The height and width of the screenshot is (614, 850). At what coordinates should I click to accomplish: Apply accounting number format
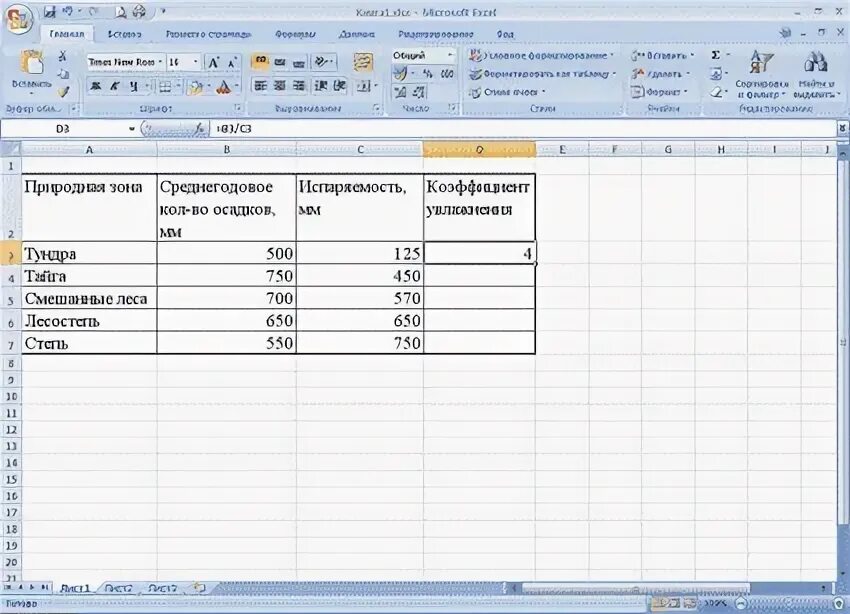401,73
